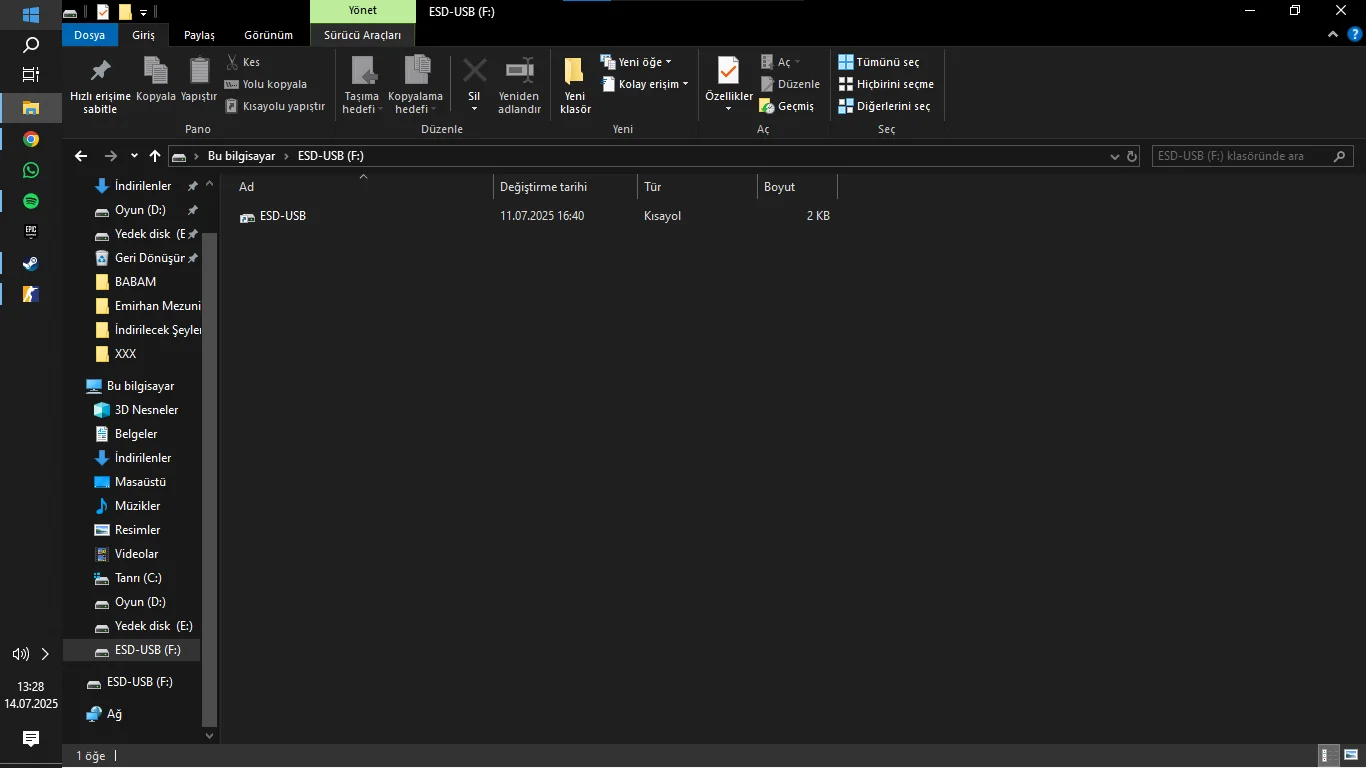Select everything with Tümünü seç
The width and height of the screenshot is (1366, 768).
tap(879, 62)
